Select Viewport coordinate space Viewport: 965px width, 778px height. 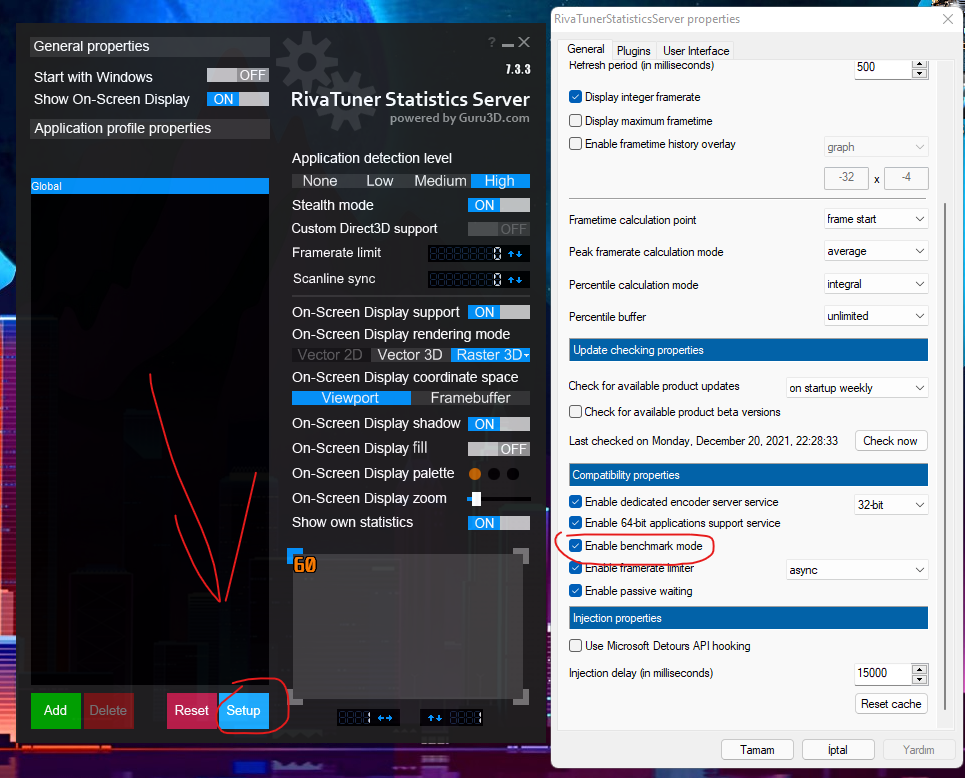(x=351, y=398)
